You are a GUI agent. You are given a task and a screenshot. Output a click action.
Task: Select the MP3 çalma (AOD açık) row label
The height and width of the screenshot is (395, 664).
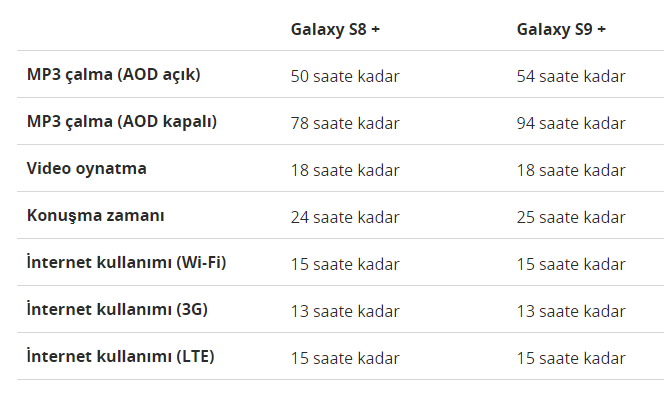[113, 75]
